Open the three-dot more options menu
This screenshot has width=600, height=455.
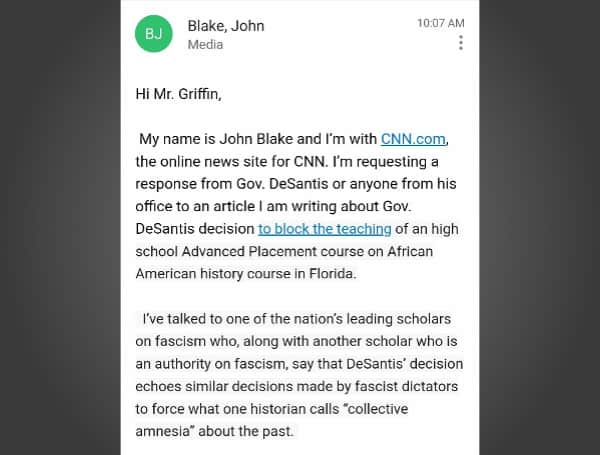point(461,42)
